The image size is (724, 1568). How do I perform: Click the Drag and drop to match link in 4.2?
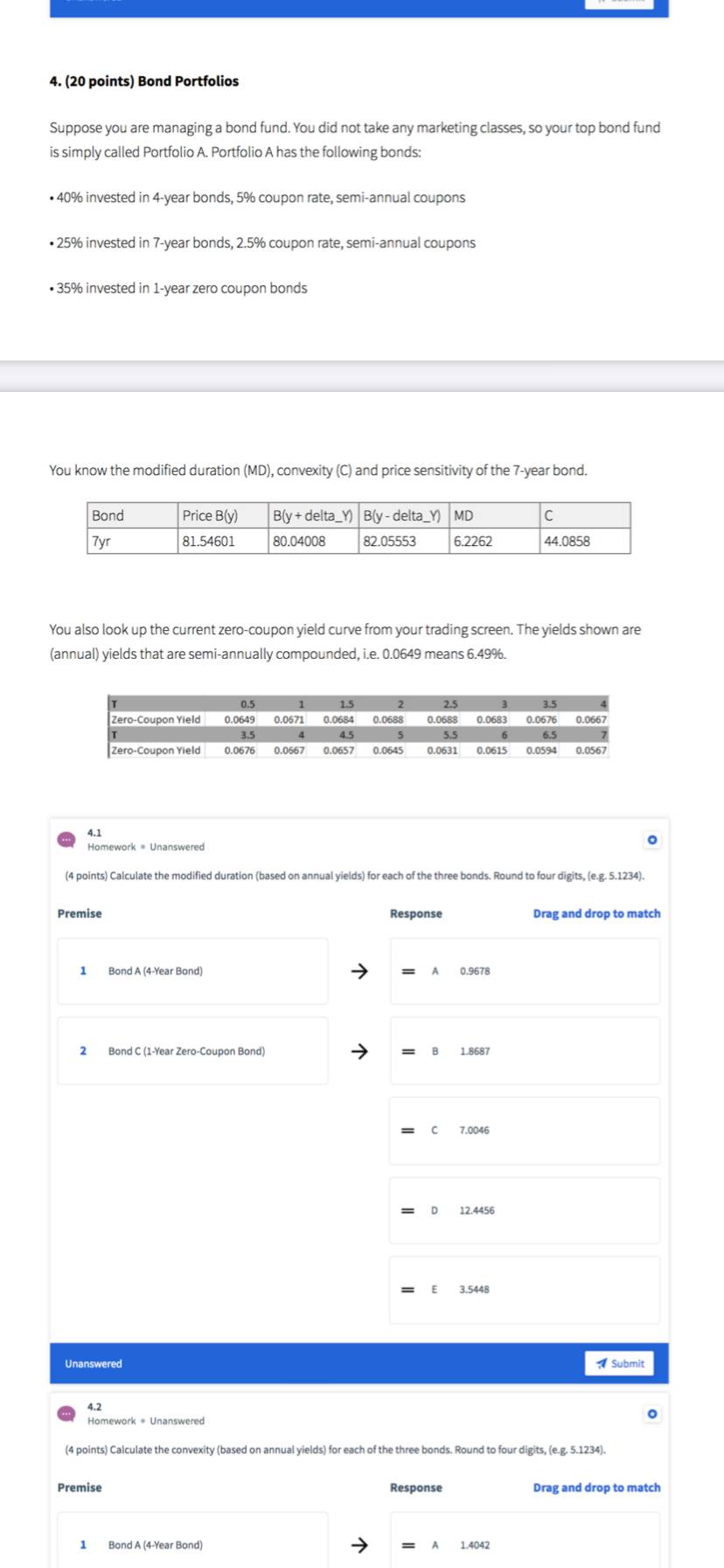pyautogui.click(x=596, y=1487)
